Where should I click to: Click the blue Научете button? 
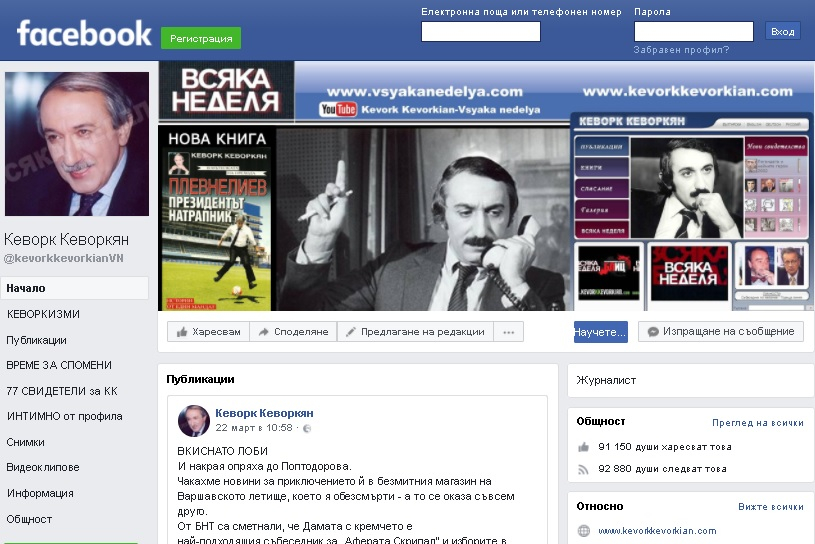(600, 332)
